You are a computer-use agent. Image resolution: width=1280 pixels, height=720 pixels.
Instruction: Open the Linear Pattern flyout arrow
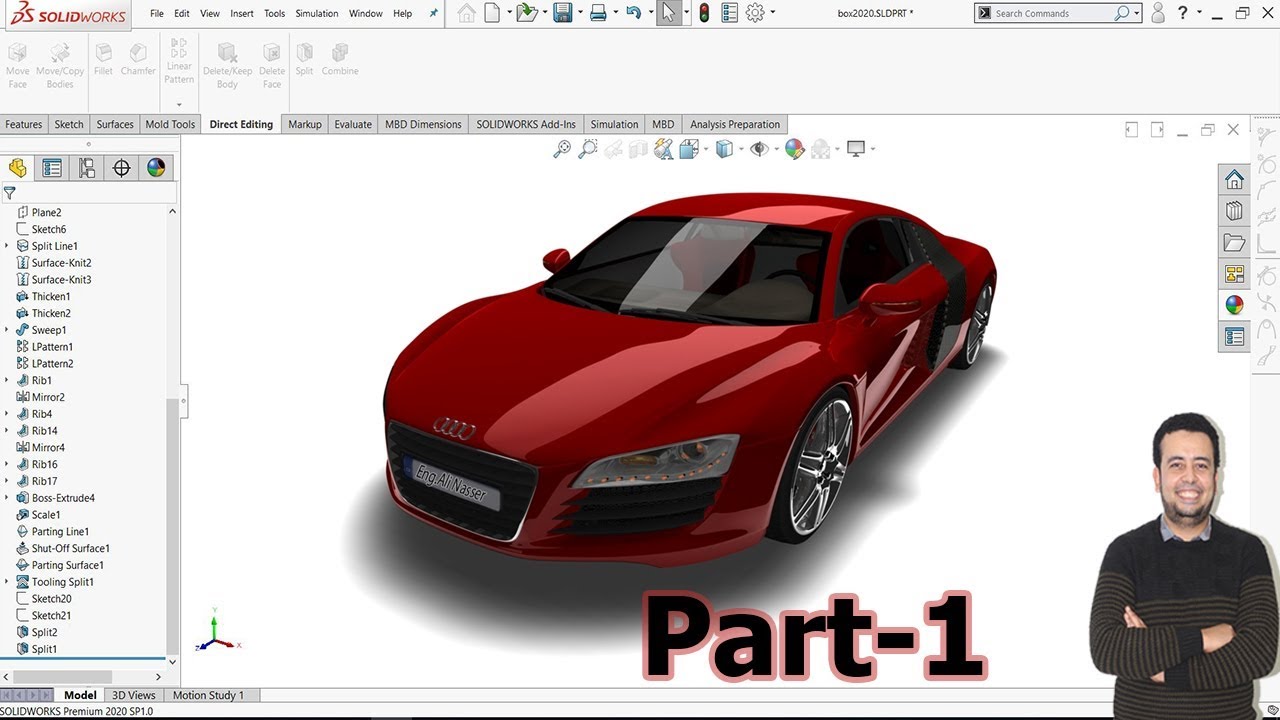click(179, 104)
